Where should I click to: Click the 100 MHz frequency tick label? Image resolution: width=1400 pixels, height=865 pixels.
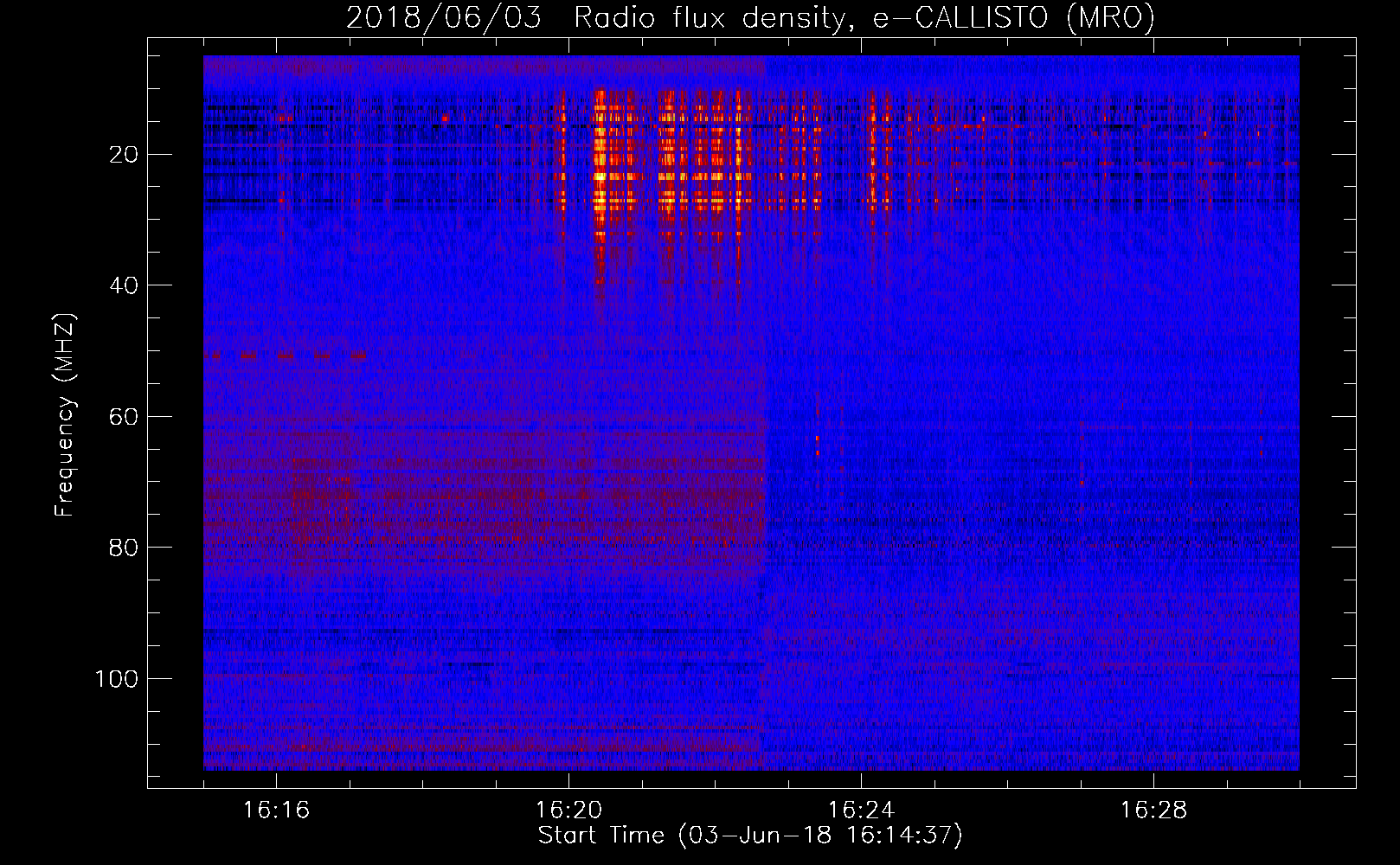coord(117,679)
